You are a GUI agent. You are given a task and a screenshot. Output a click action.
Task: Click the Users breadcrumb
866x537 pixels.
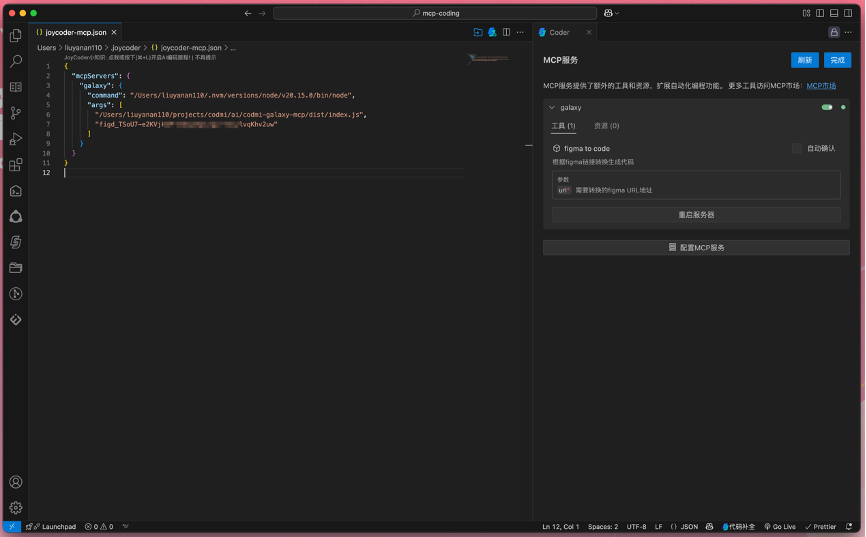pos(46,48)
